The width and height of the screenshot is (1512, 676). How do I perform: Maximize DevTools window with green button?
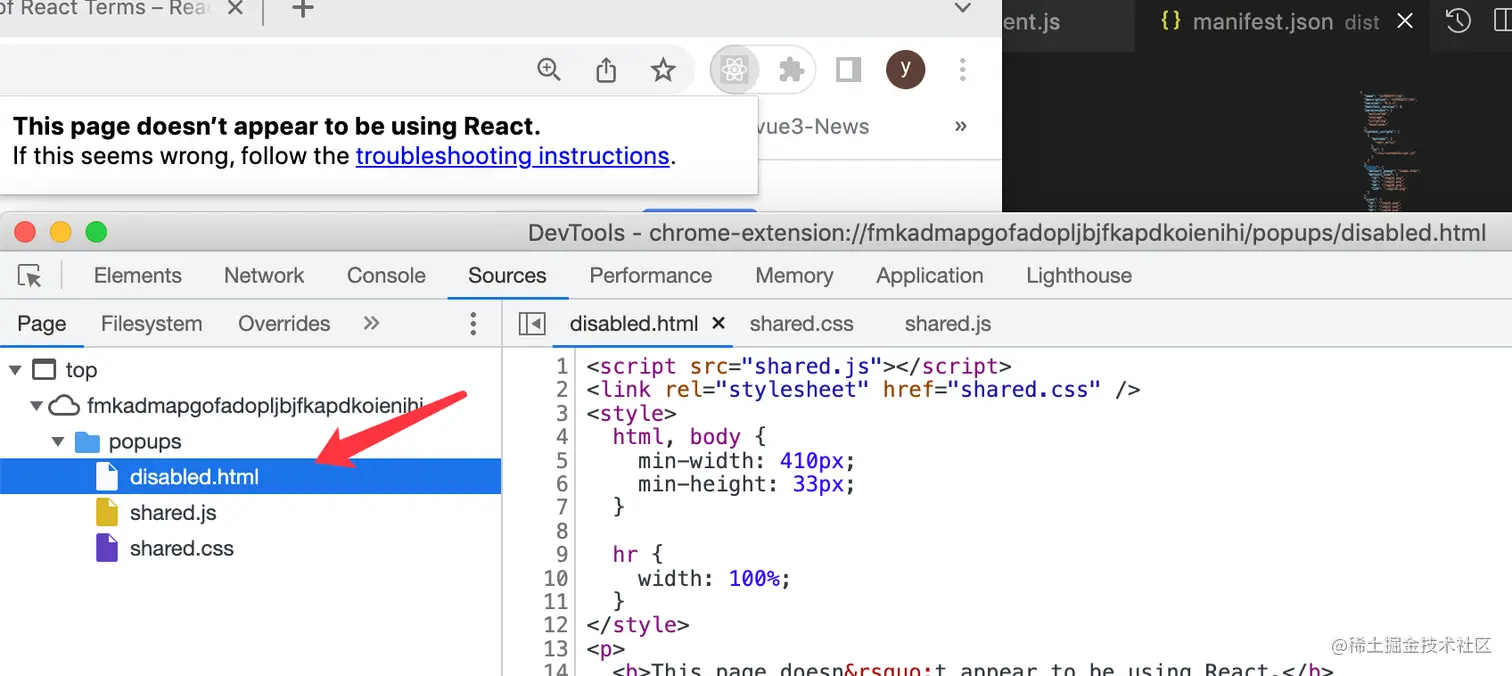pos(96,232)
